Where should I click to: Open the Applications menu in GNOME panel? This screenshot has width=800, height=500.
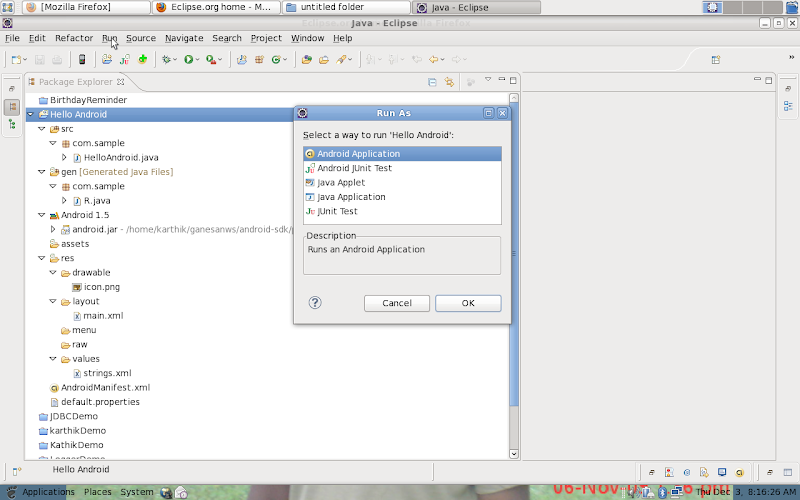tap(48, 492)
